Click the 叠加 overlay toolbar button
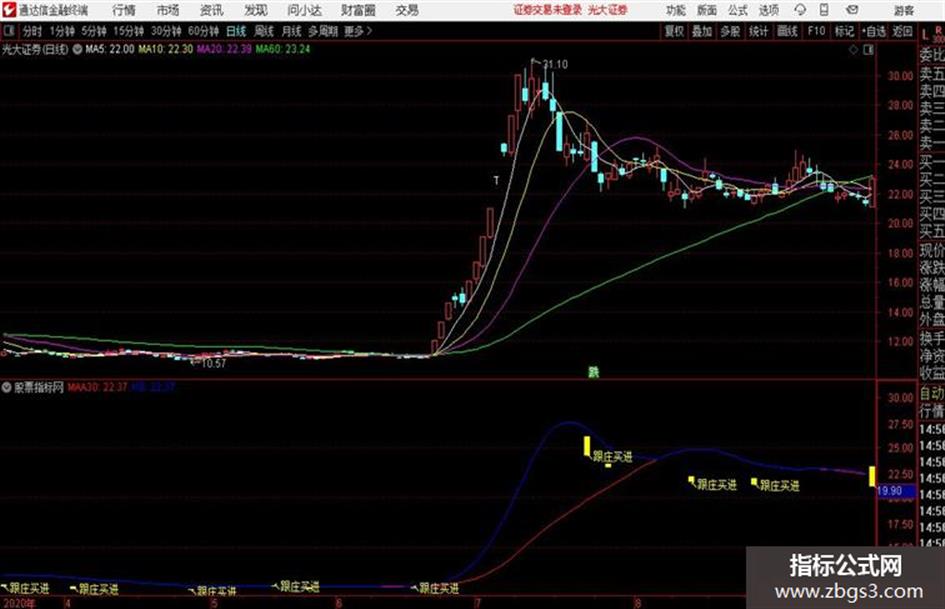This screenshot has height=609, width=945. pos(702,31)
